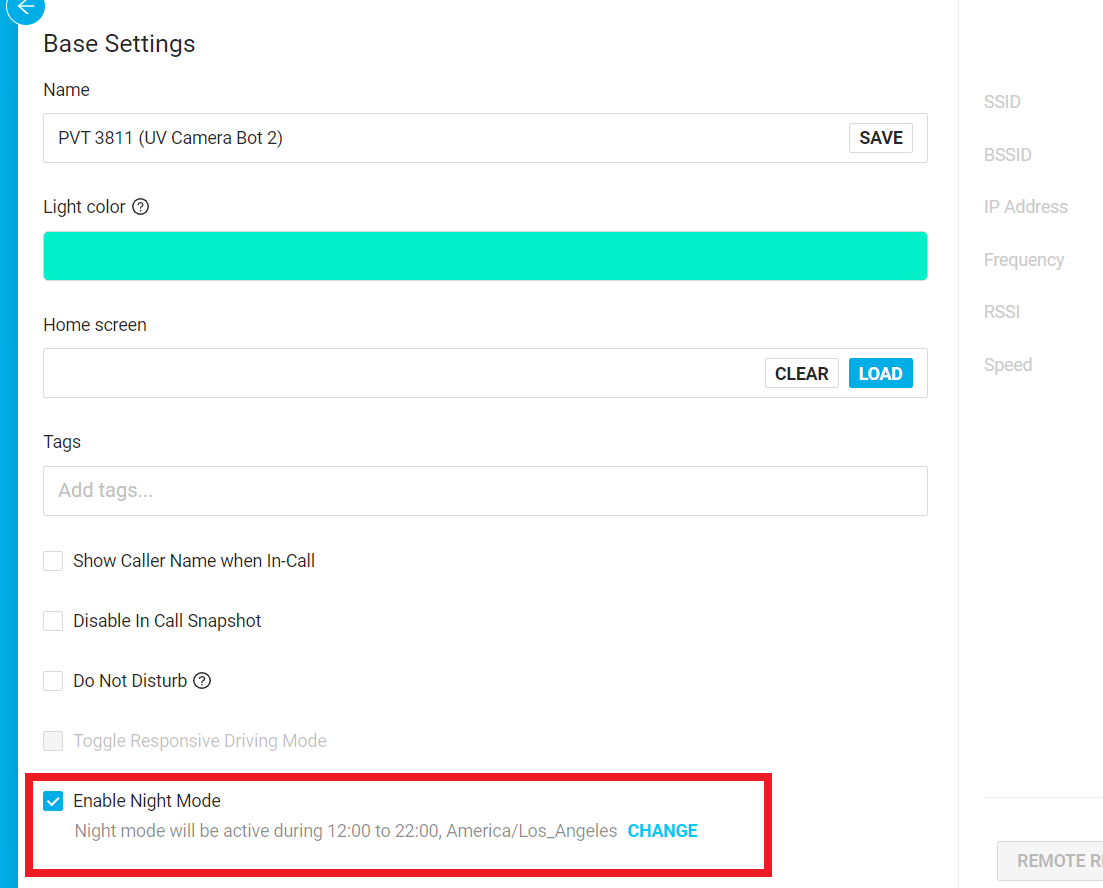Click into the Home screen input box
Viewport: 1103px width, 888px height.
[x=400, y=374]
